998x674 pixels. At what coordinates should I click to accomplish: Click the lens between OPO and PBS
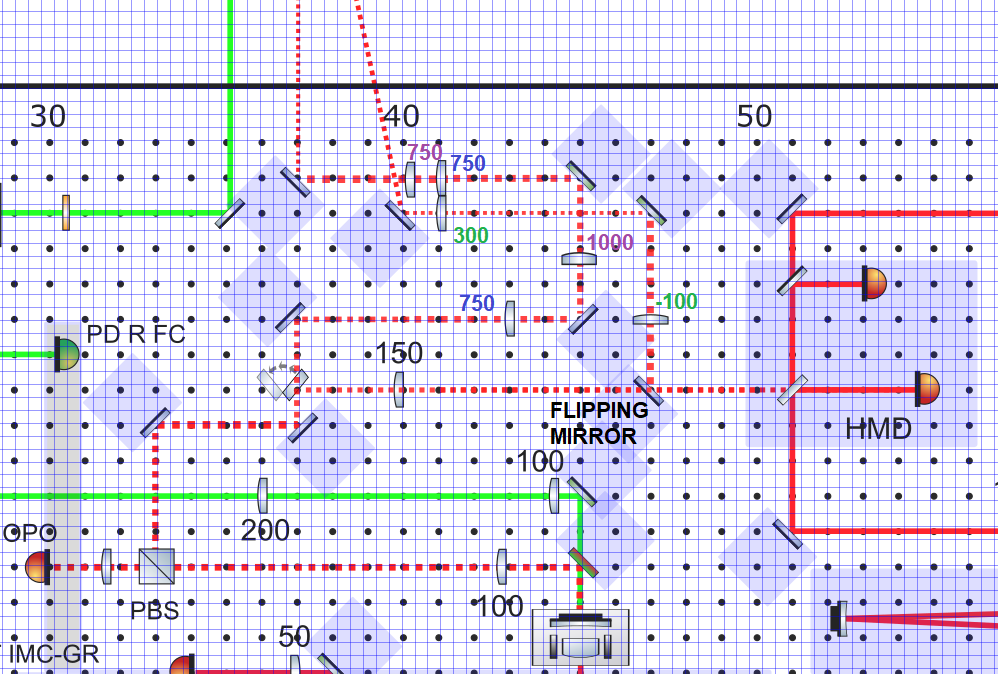coord(106,566)
